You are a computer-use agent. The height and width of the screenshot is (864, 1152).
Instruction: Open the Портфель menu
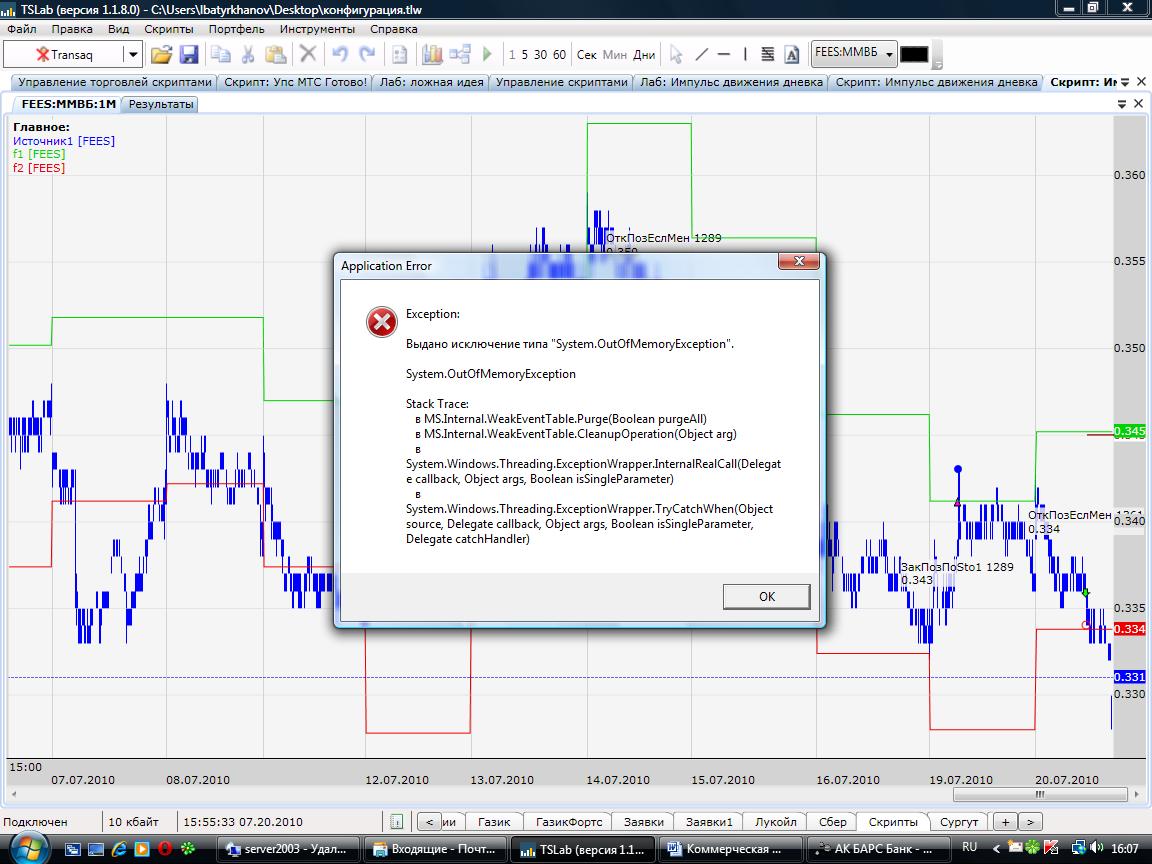click(x=236, y=29)
